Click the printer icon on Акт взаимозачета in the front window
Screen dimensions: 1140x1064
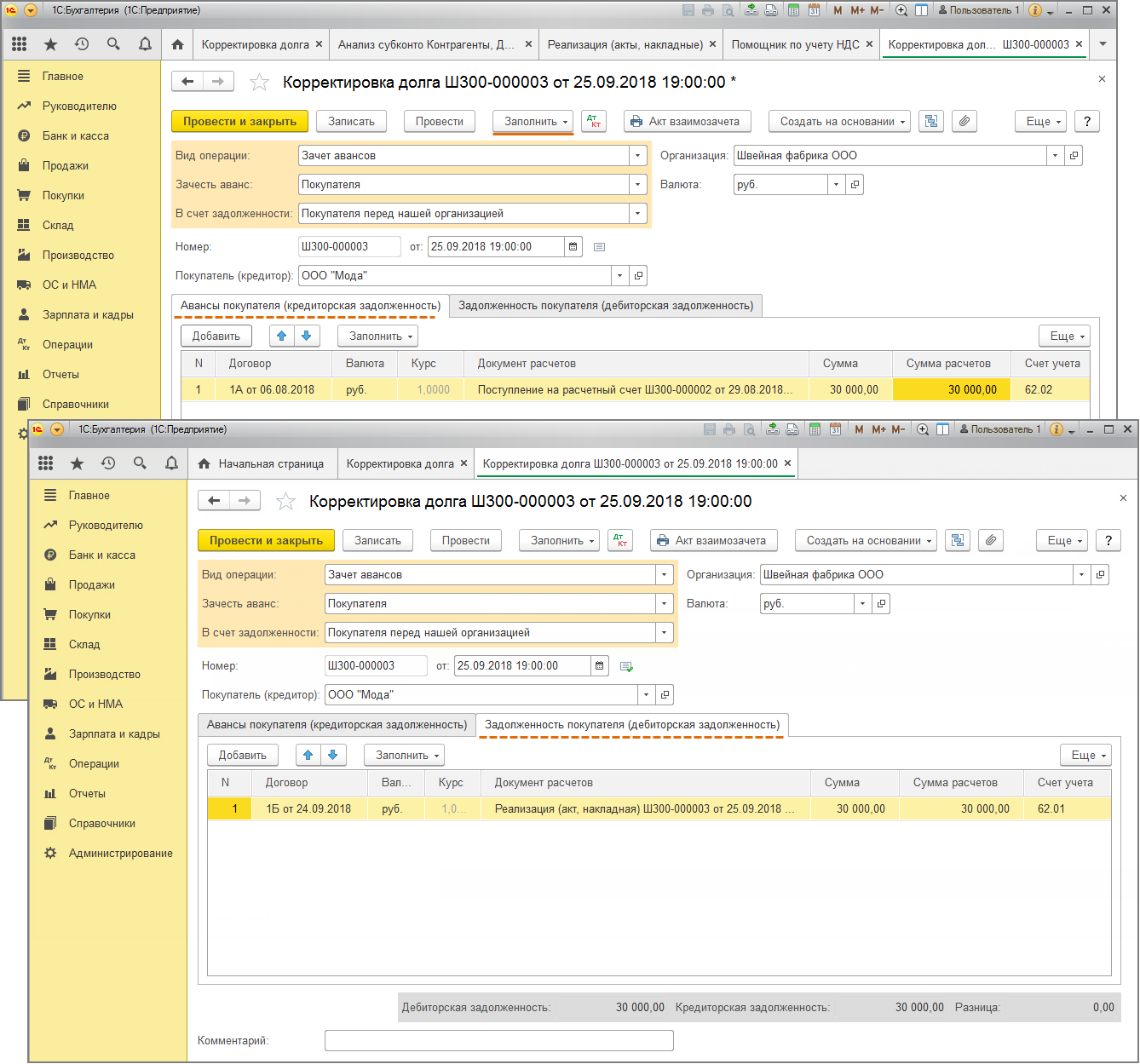coord(663,541)
